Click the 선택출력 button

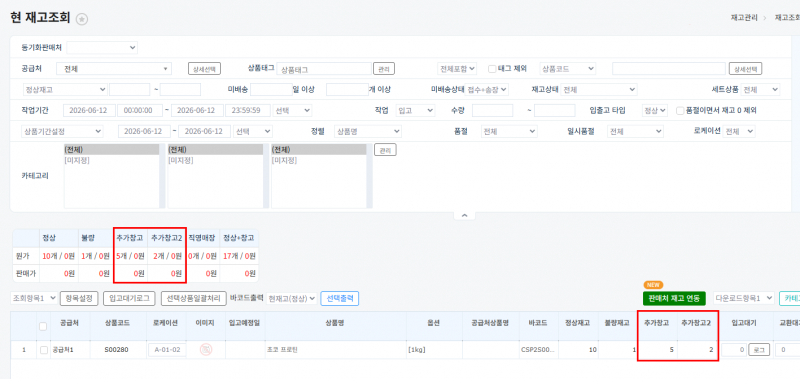339,298
